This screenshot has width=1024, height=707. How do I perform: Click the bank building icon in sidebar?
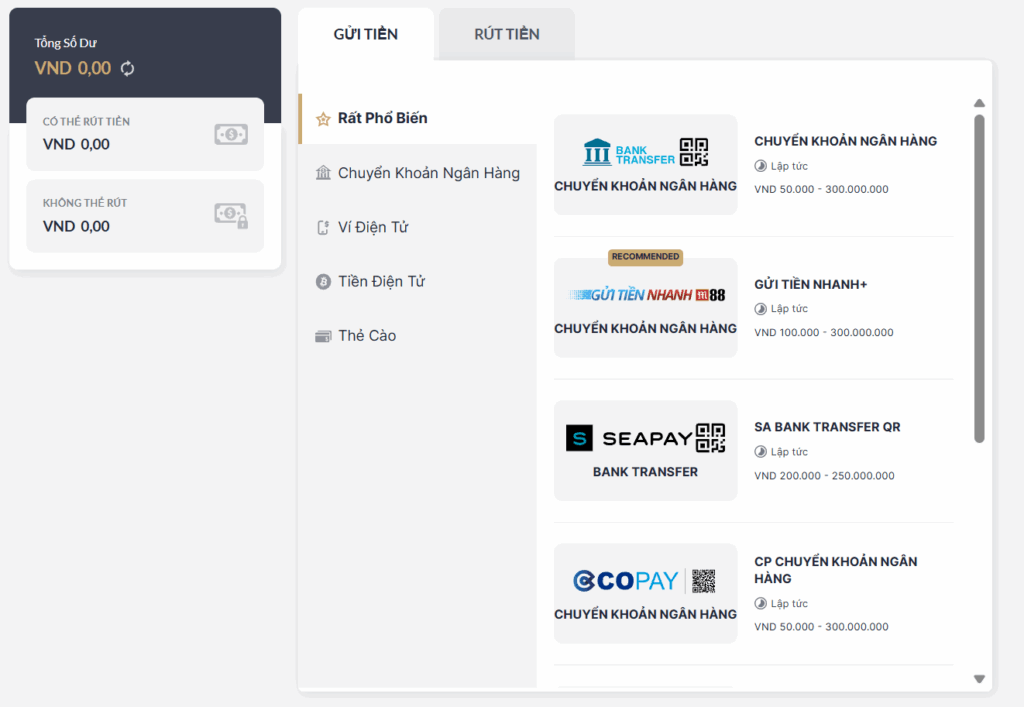[x=323, y=174]
